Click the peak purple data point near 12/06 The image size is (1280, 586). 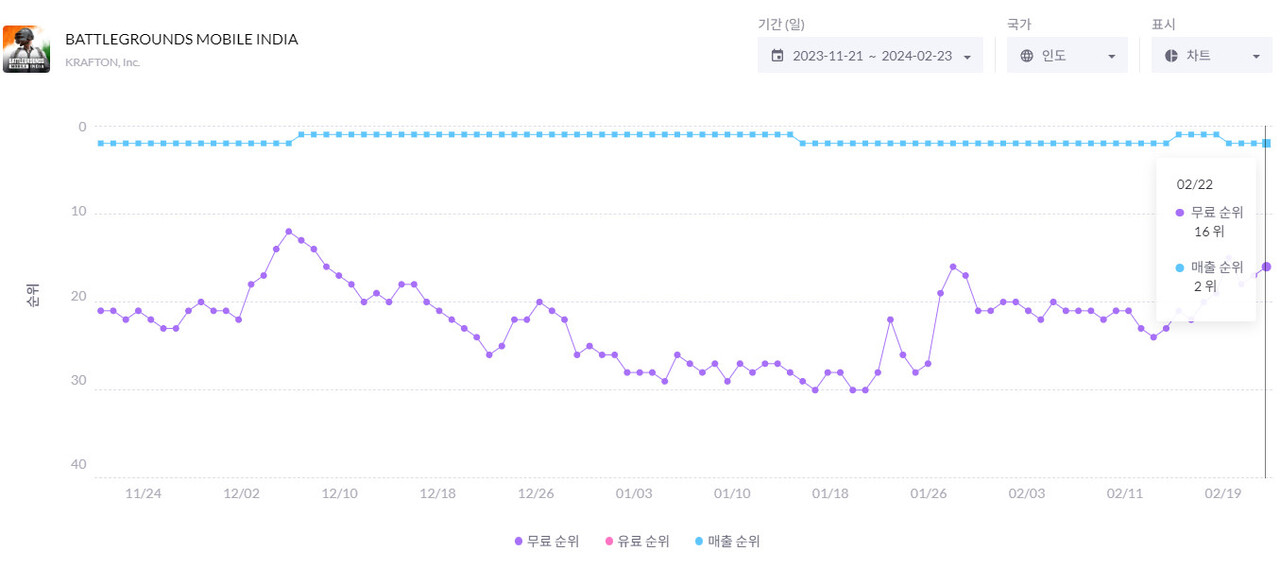289,231
